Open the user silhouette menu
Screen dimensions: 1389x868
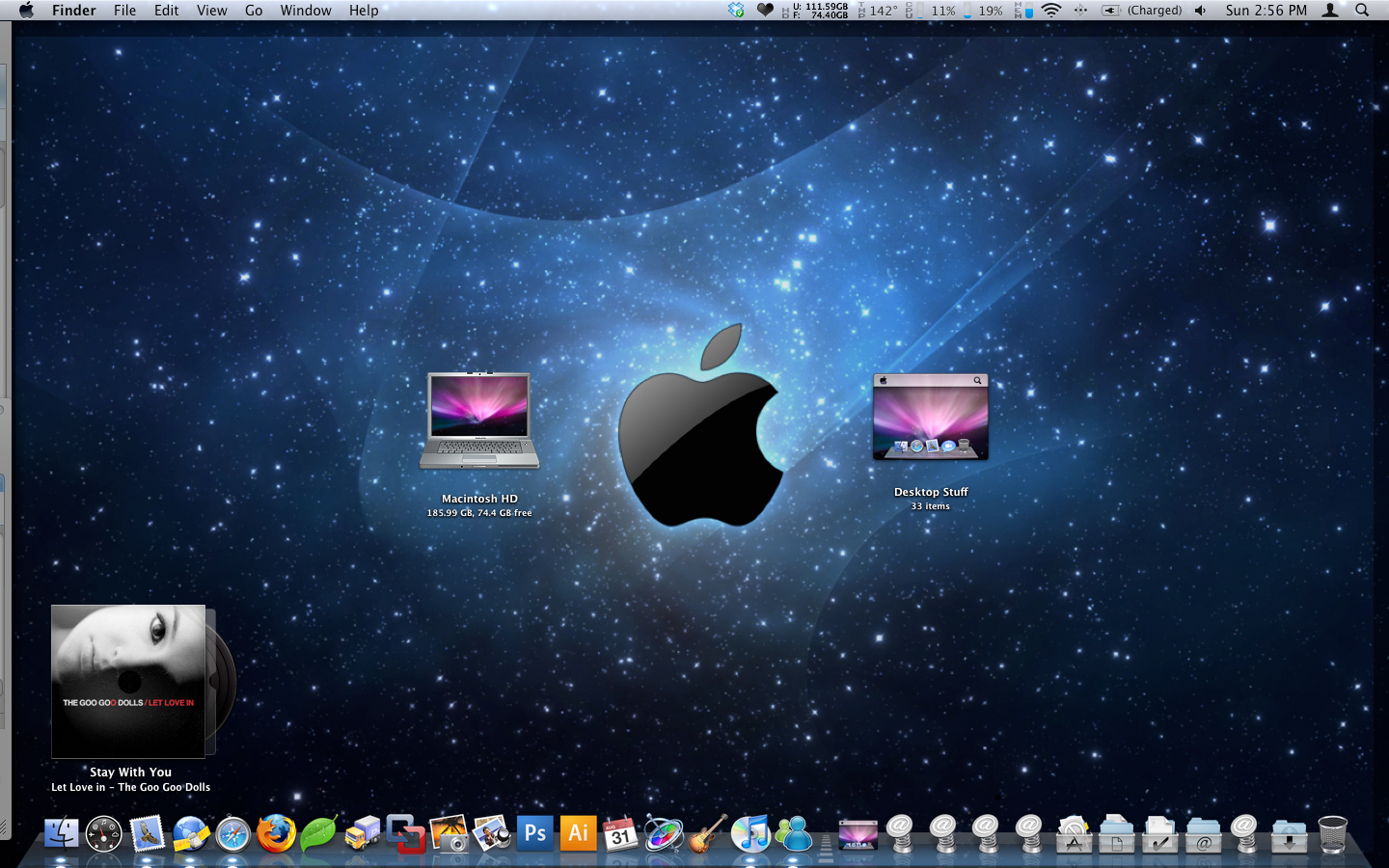(1330, 11)
